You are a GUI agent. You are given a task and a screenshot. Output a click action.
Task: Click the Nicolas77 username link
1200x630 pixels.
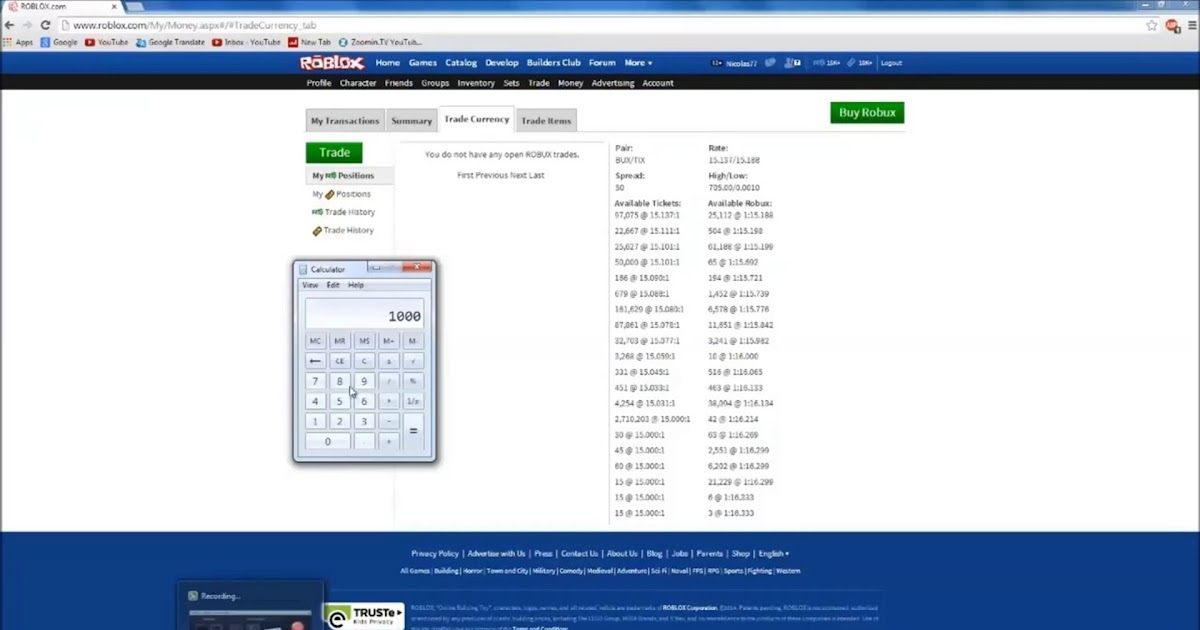point(741,63)
